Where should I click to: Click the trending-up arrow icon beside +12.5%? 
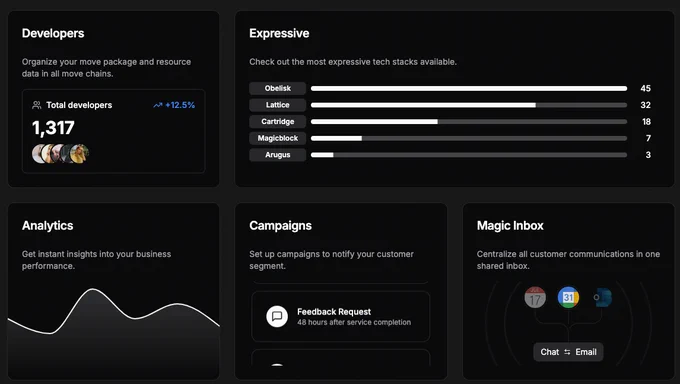coord(158,105)
